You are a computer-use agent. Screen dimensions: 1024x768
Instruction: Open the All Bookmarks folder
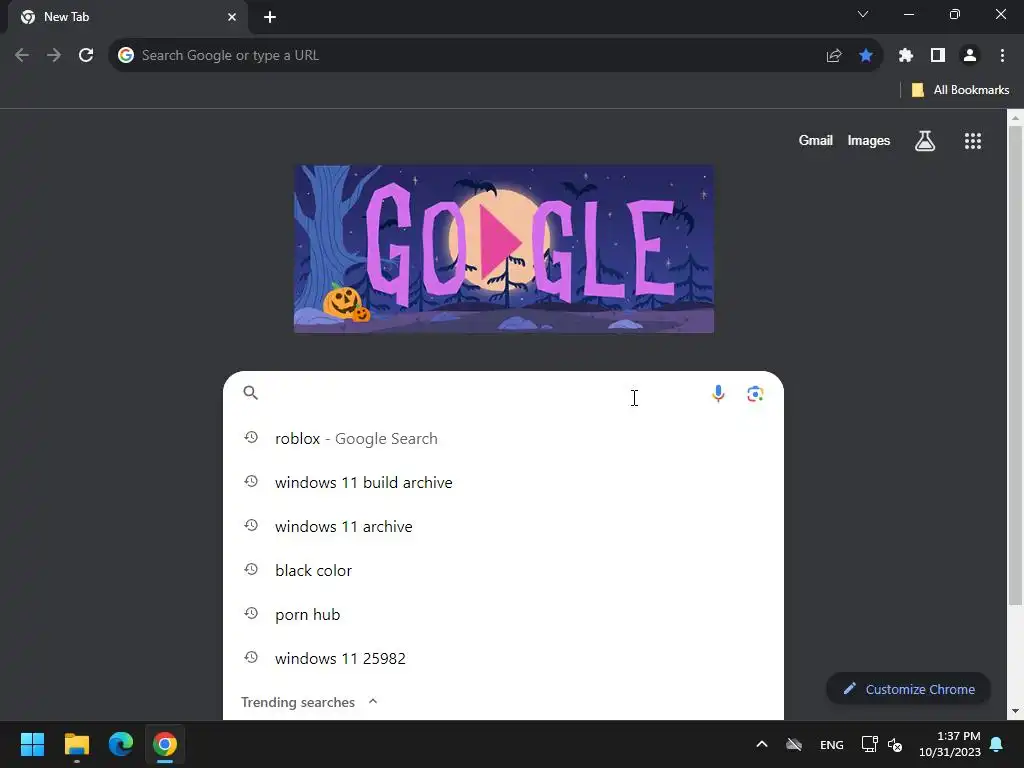(x=960, y=90)
